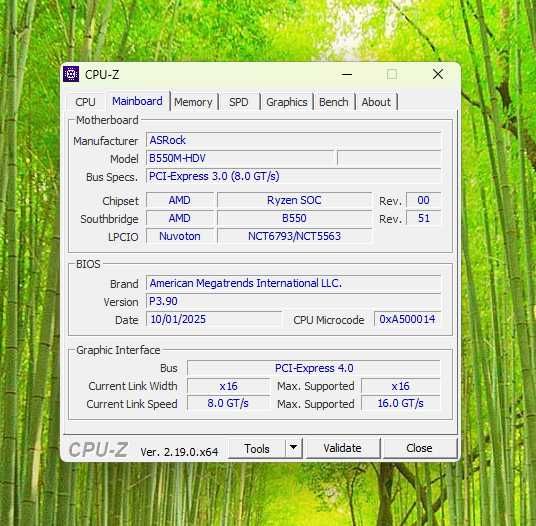Click the Manufacturer field showing ASRock
The width and height of the screenshot is (536, 526).
[293, 140]
